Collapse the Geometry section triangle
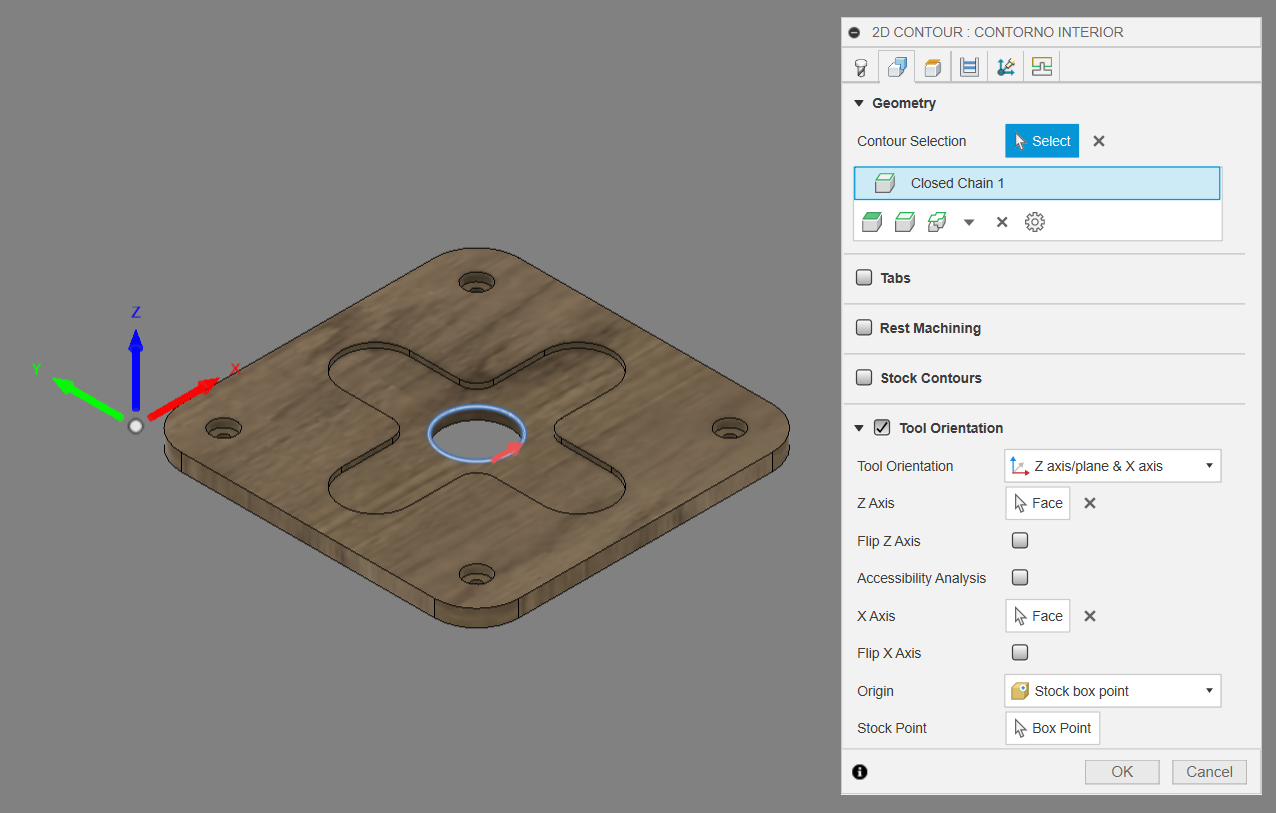 (859, 103)
